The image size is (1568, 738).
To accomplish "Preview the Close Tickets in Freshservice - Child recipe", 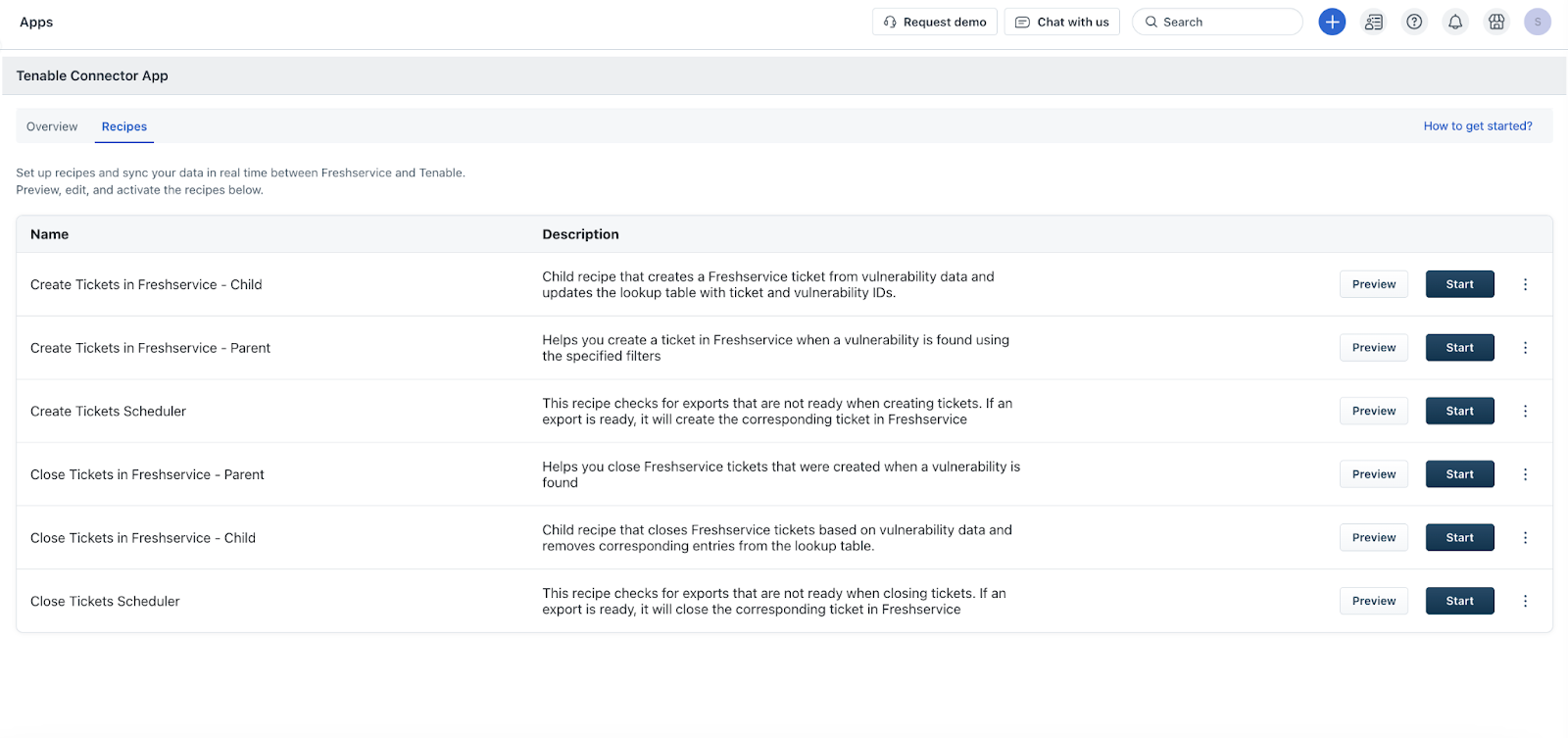I will click(x=1374, y=537).
